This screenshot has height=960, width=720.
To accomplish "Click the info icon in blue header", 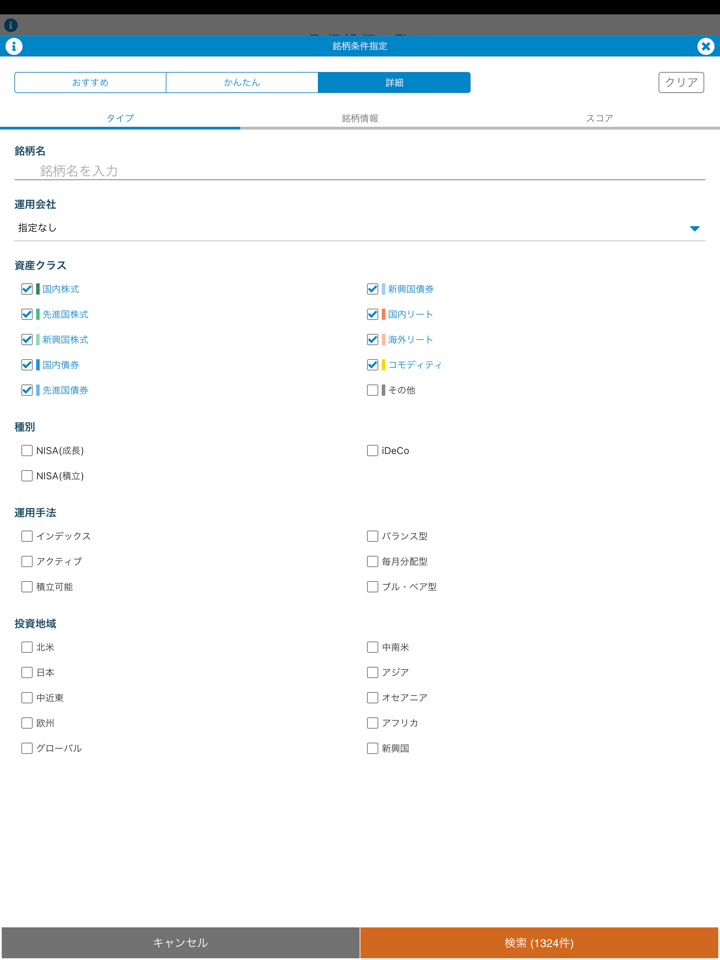I will tap(14, 46).
